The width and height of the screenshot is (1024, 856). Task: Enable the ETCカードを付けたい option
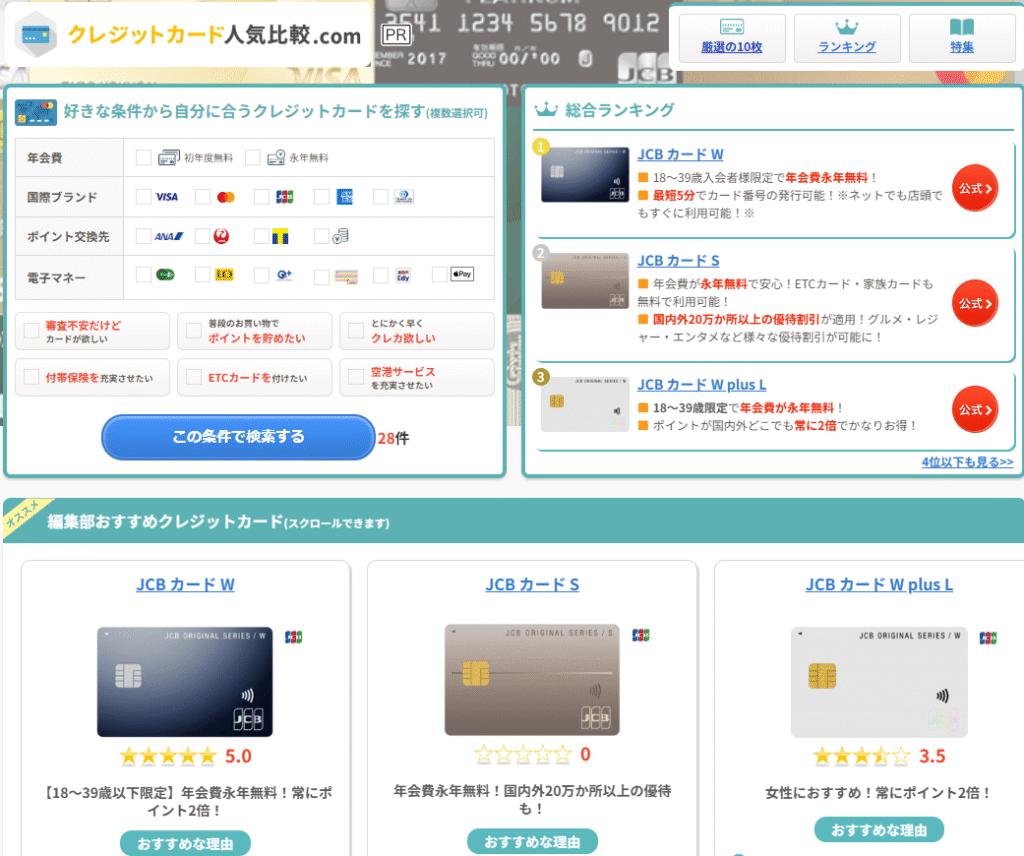coord(194,378)
